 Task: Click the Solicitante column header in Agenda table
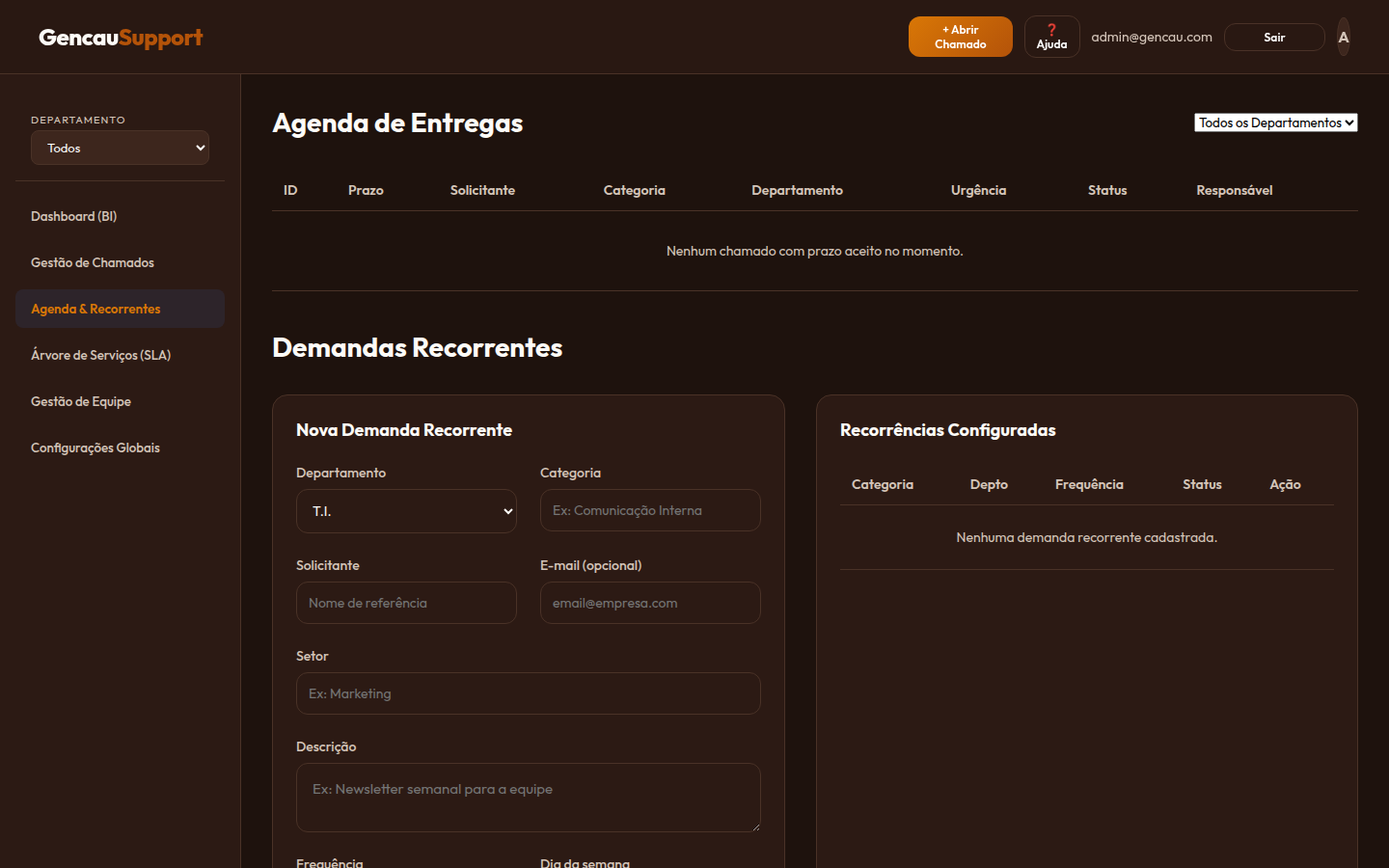(482, 190)
